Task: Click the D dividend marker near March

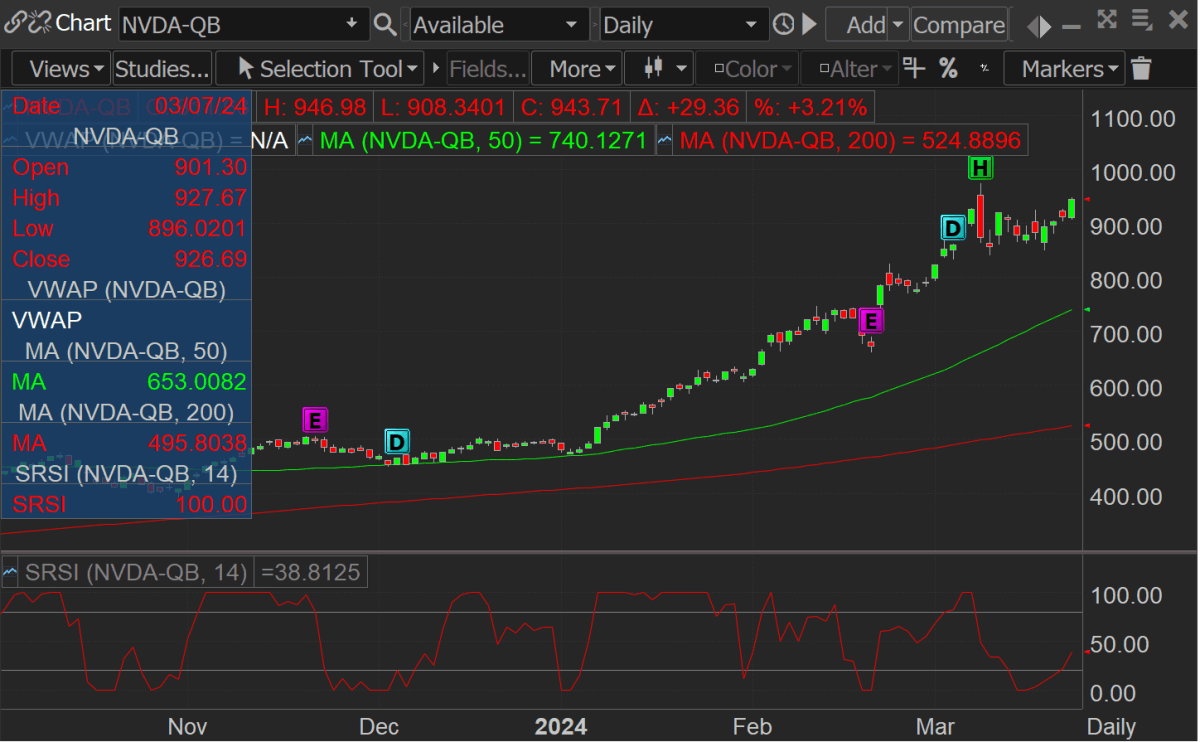Action: point(954,228)
